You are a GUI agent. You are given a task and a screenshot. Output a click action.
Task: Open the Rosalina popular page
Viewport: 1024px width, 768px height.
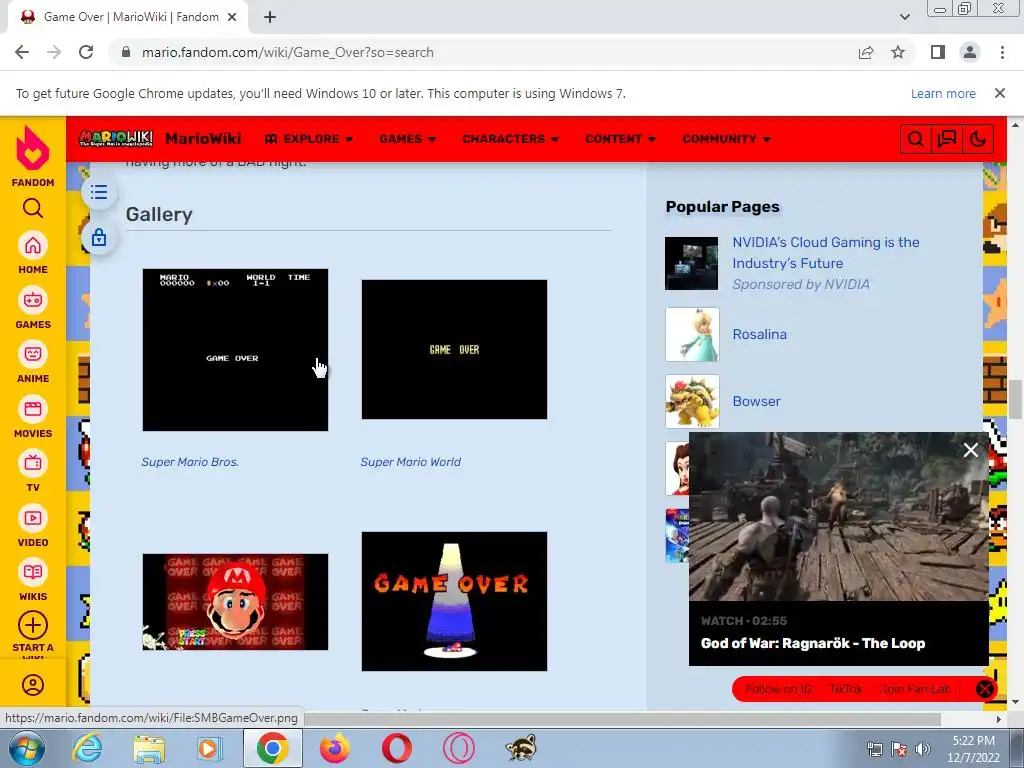tap(760, 334)
